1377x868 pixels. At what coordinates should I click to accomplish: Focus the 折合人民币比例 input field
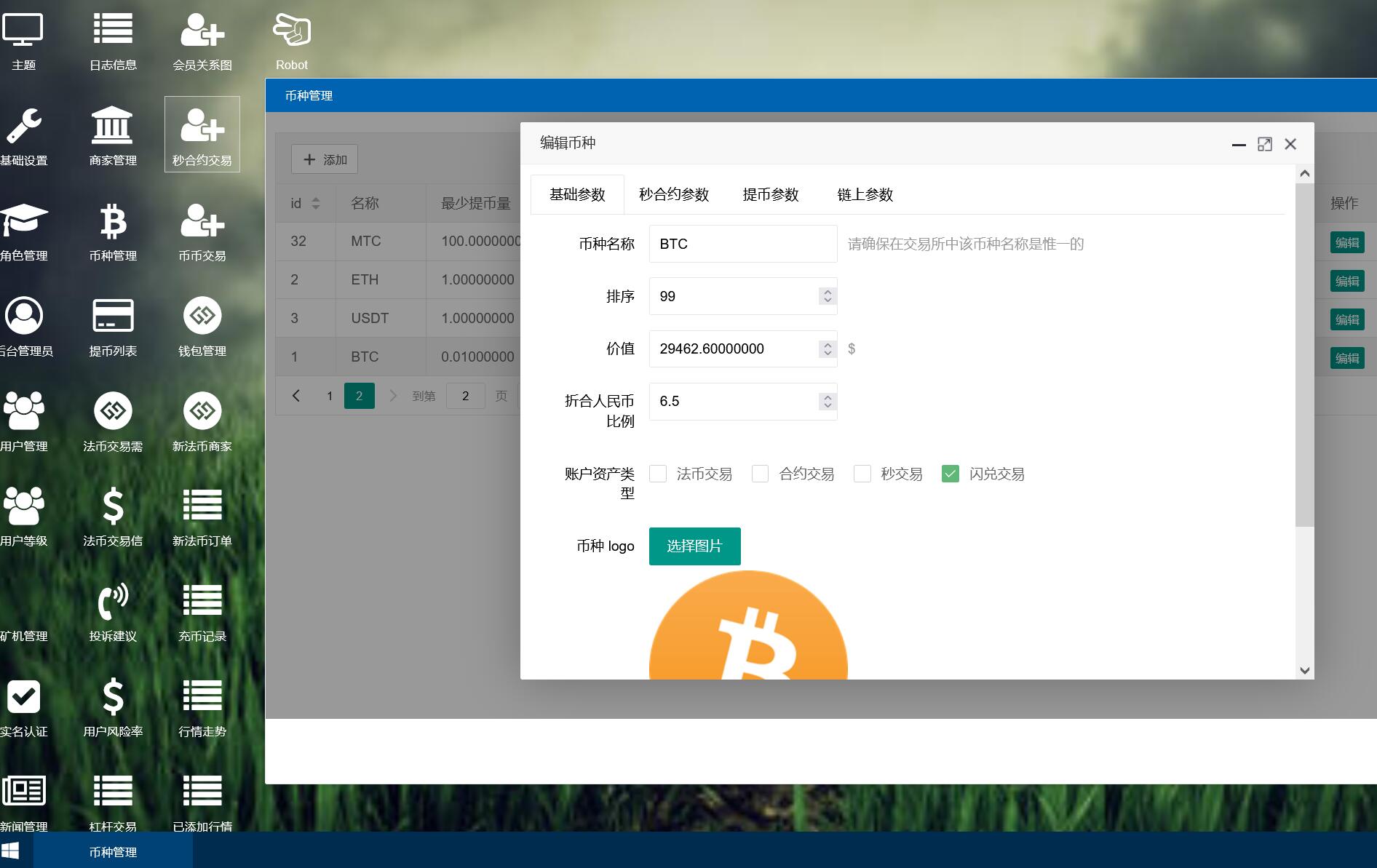[743, 402]
